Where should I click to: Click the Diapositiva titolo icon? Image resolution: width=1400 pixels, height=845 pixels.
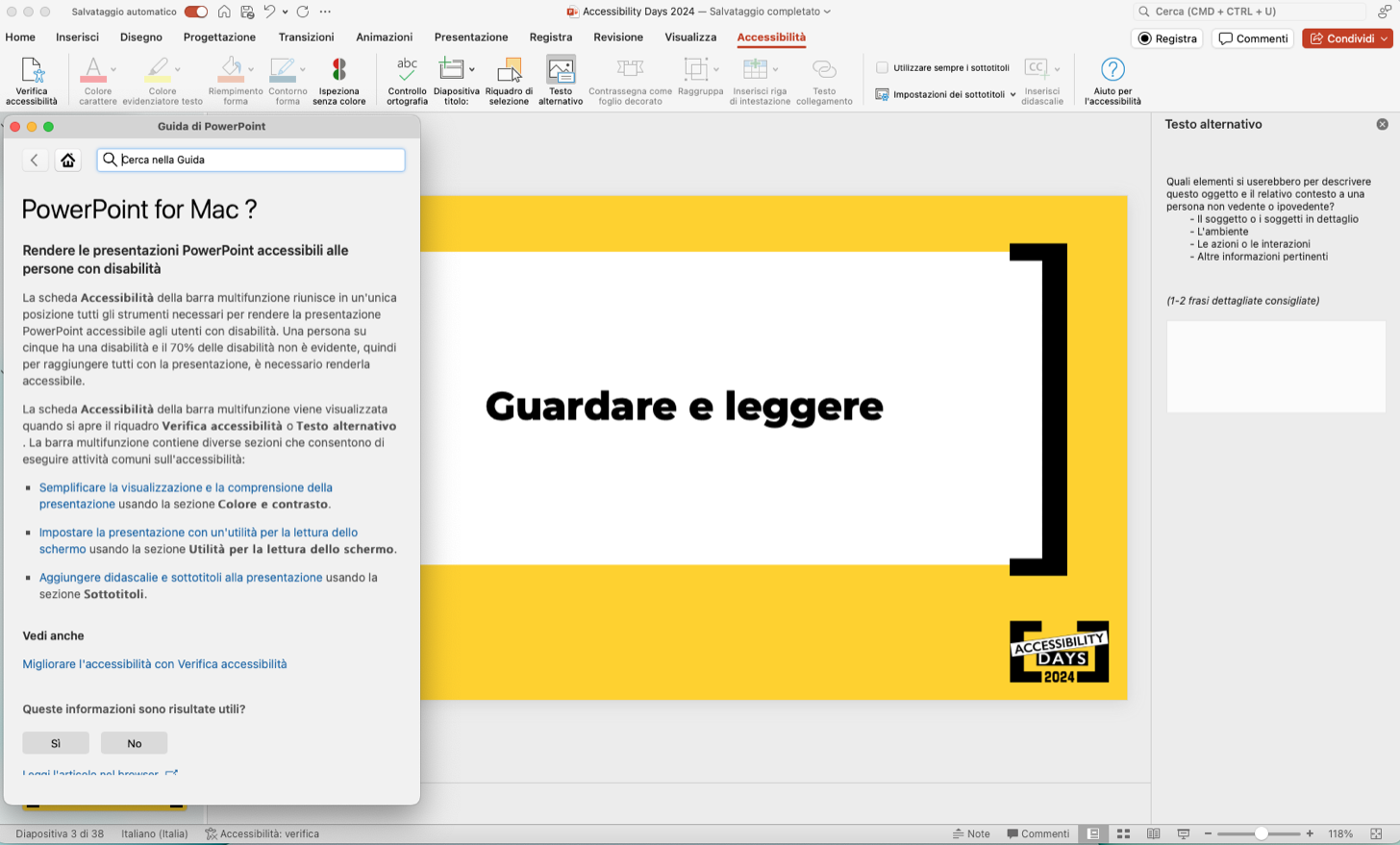click(451, 69)
